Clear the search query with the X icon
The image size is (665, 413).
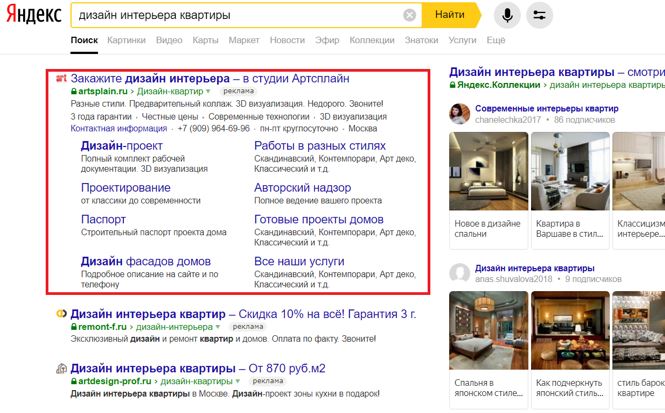409,15
